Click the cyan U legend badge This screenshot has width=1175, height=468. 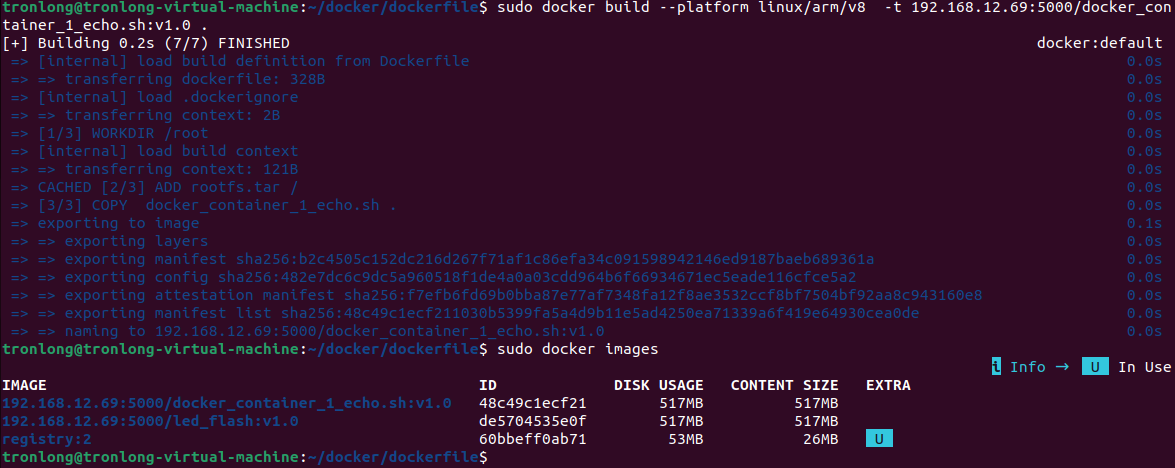[1095, 367]
